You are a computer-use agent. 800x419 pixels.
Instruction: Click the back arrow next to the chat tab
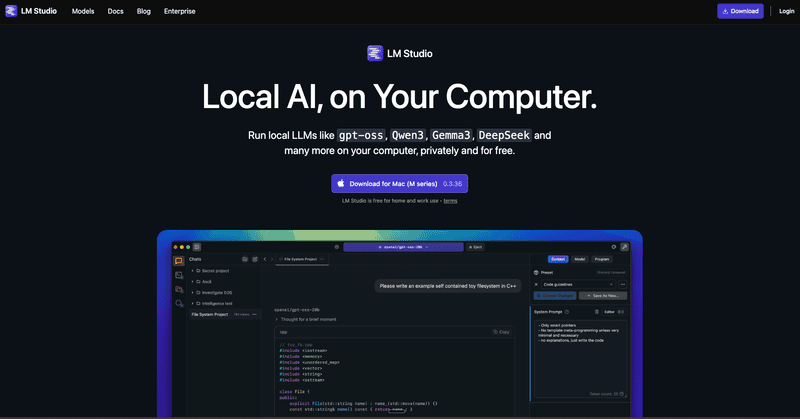tap(265, 259)
